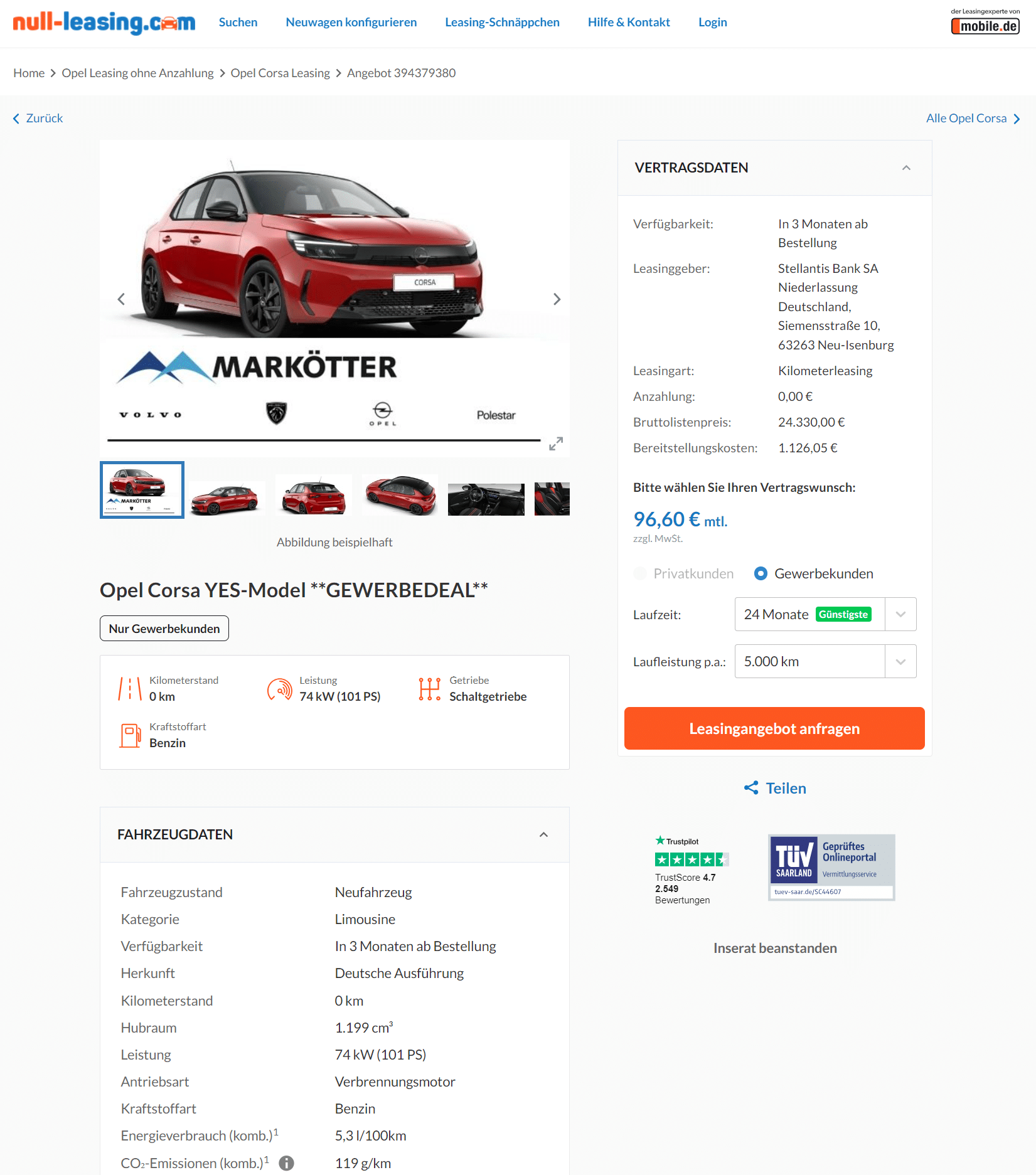Viewport: 1036px width, 1175px height.
Task: Show next car image with right arrow
Action: (x=557, y=299)
